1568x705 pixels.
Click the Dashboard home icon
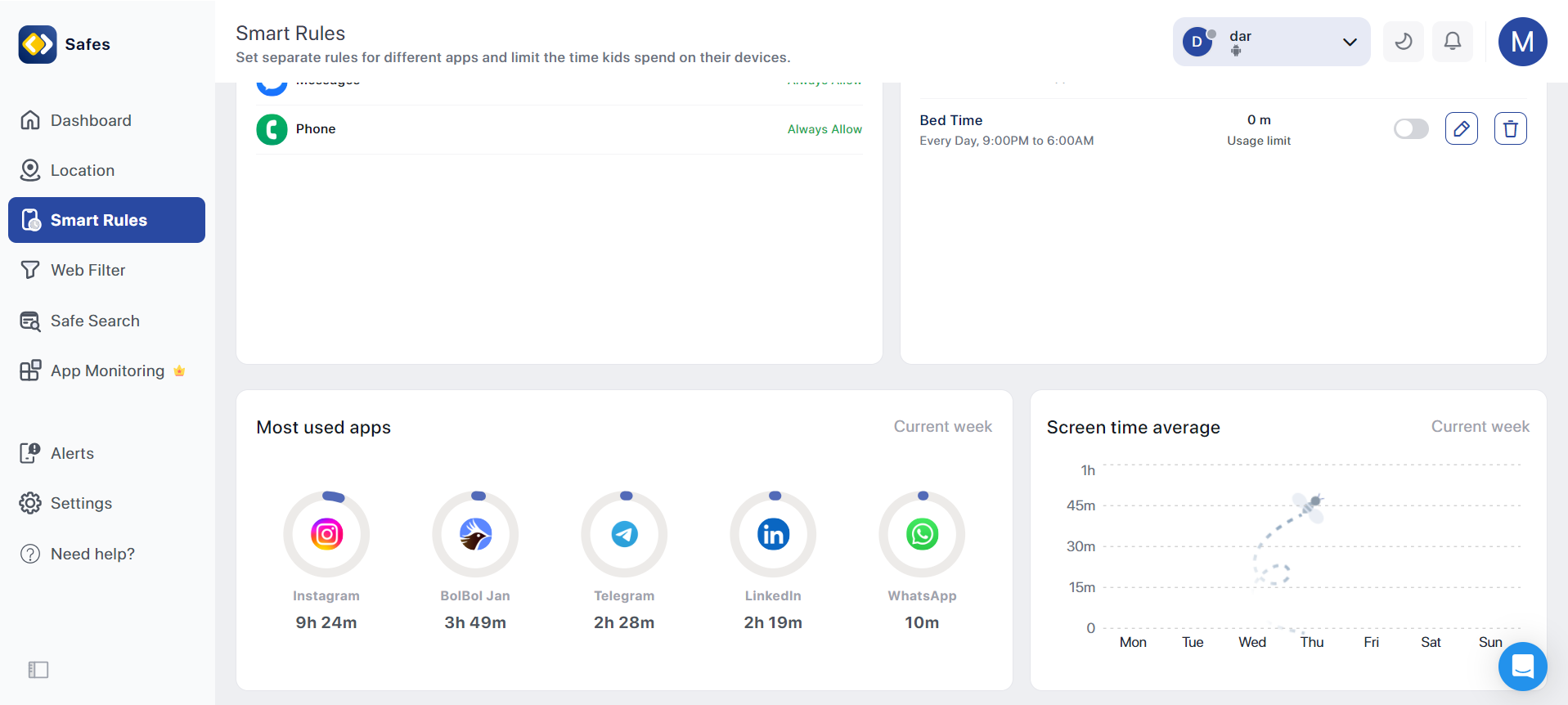[30, 120]
